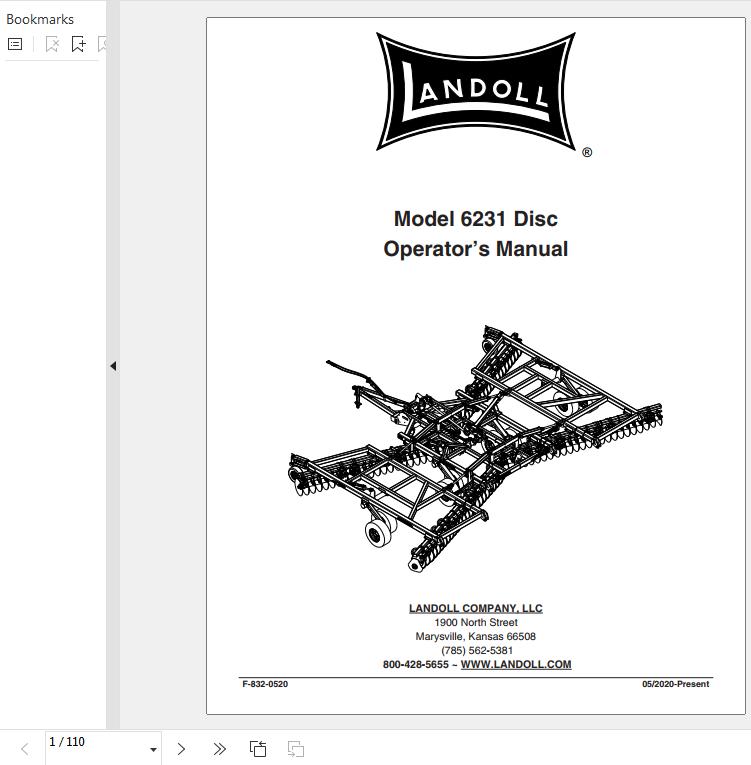
Task: Open the page number dropdown arrow
Action: (x=153, y=750)
